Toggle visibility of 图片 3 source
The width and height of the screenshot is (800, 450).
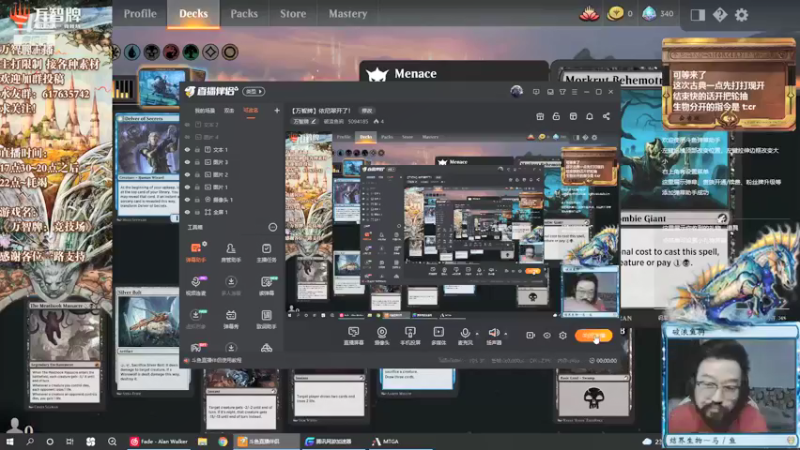coord(187,162)
